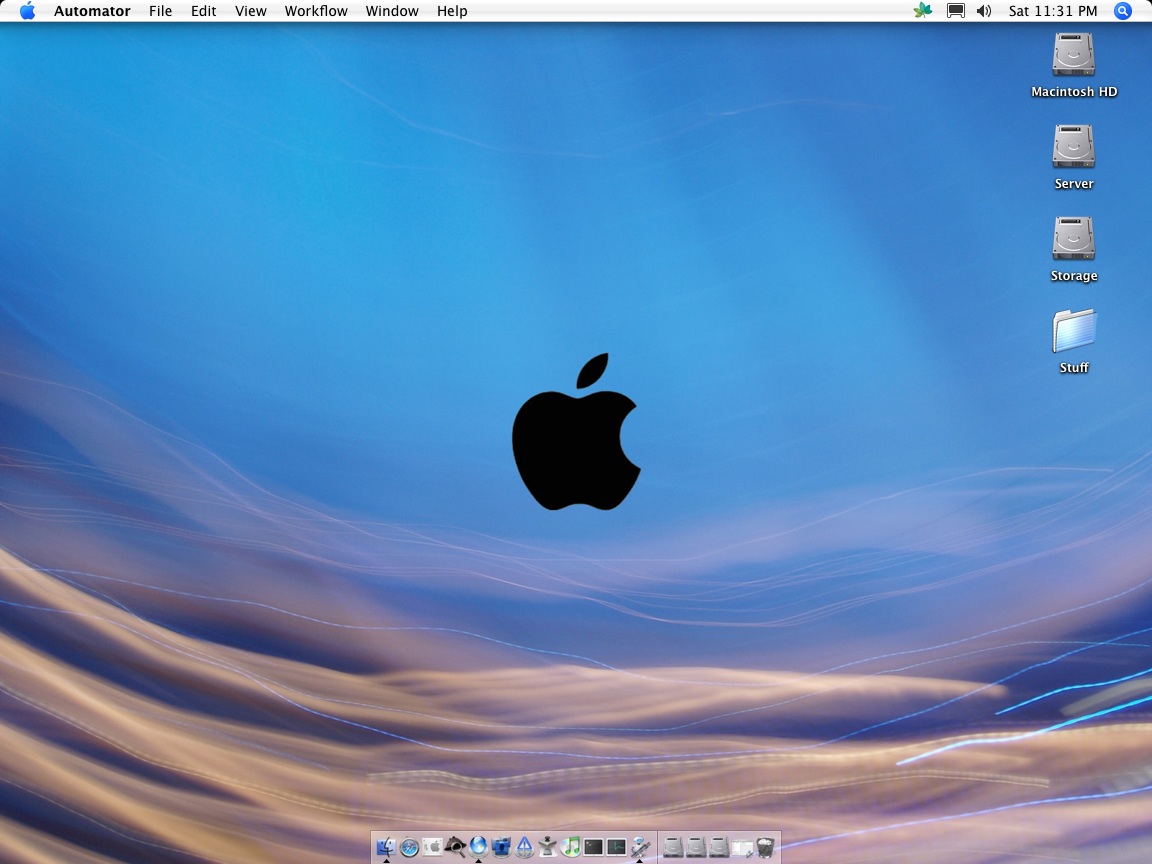
Task: Click the Automator robot Dock icon
Action: pyautogui.click(x=640, y=847)
